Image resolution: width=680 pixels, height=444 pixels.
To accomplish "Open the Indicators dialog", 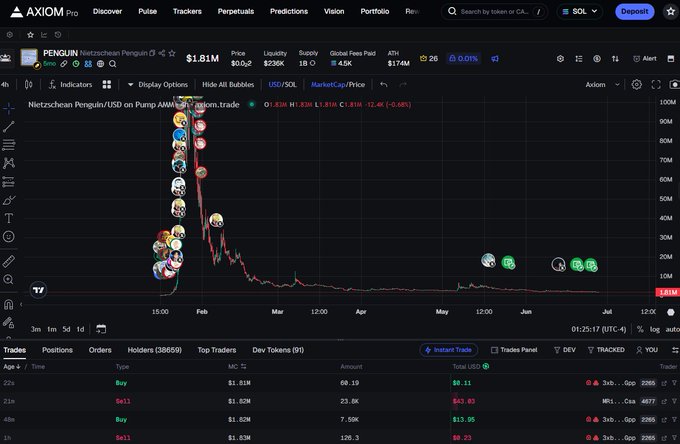I will (70, 85).
